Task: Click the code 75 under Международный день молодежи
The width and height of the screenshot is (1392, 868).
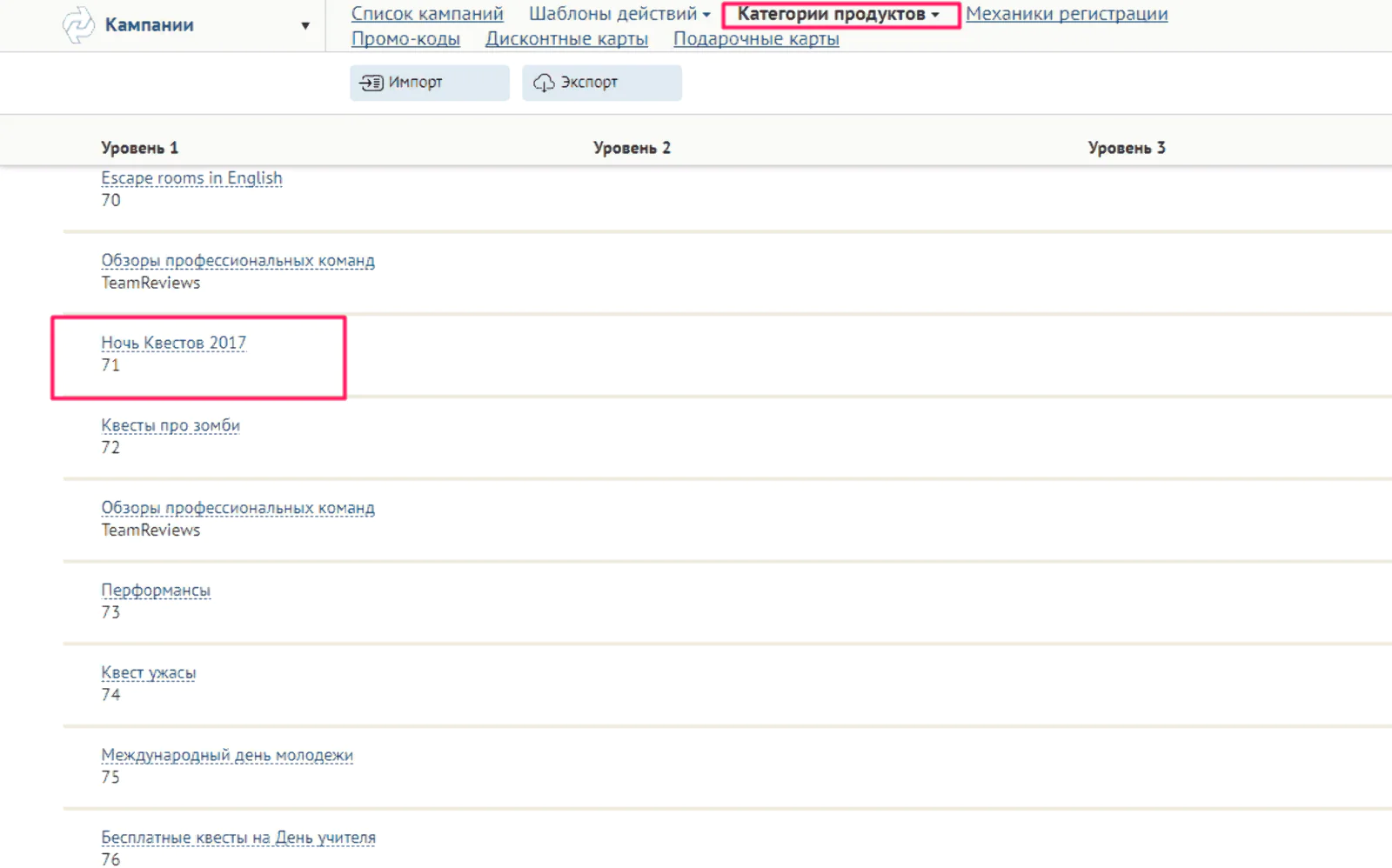Action: click(110, 778)
